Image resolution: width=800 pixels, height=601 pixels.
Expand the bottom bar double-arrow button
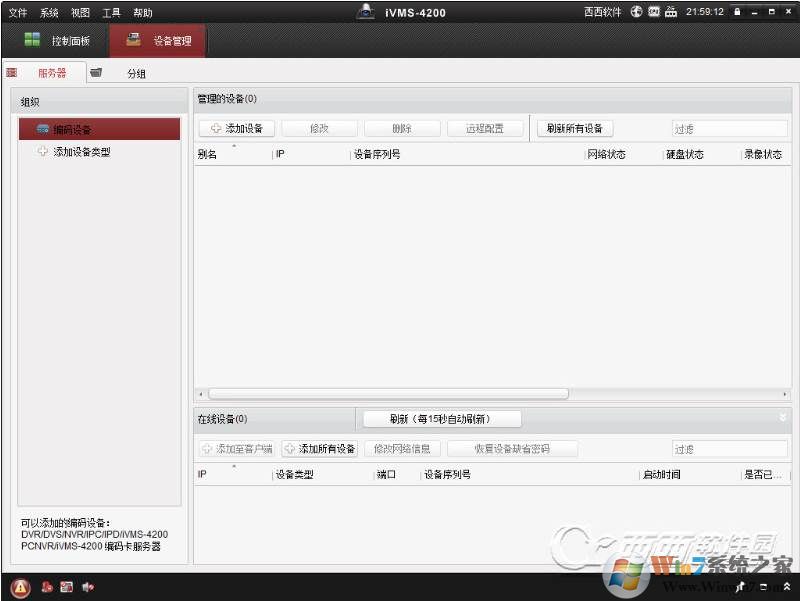pos(786,587)
